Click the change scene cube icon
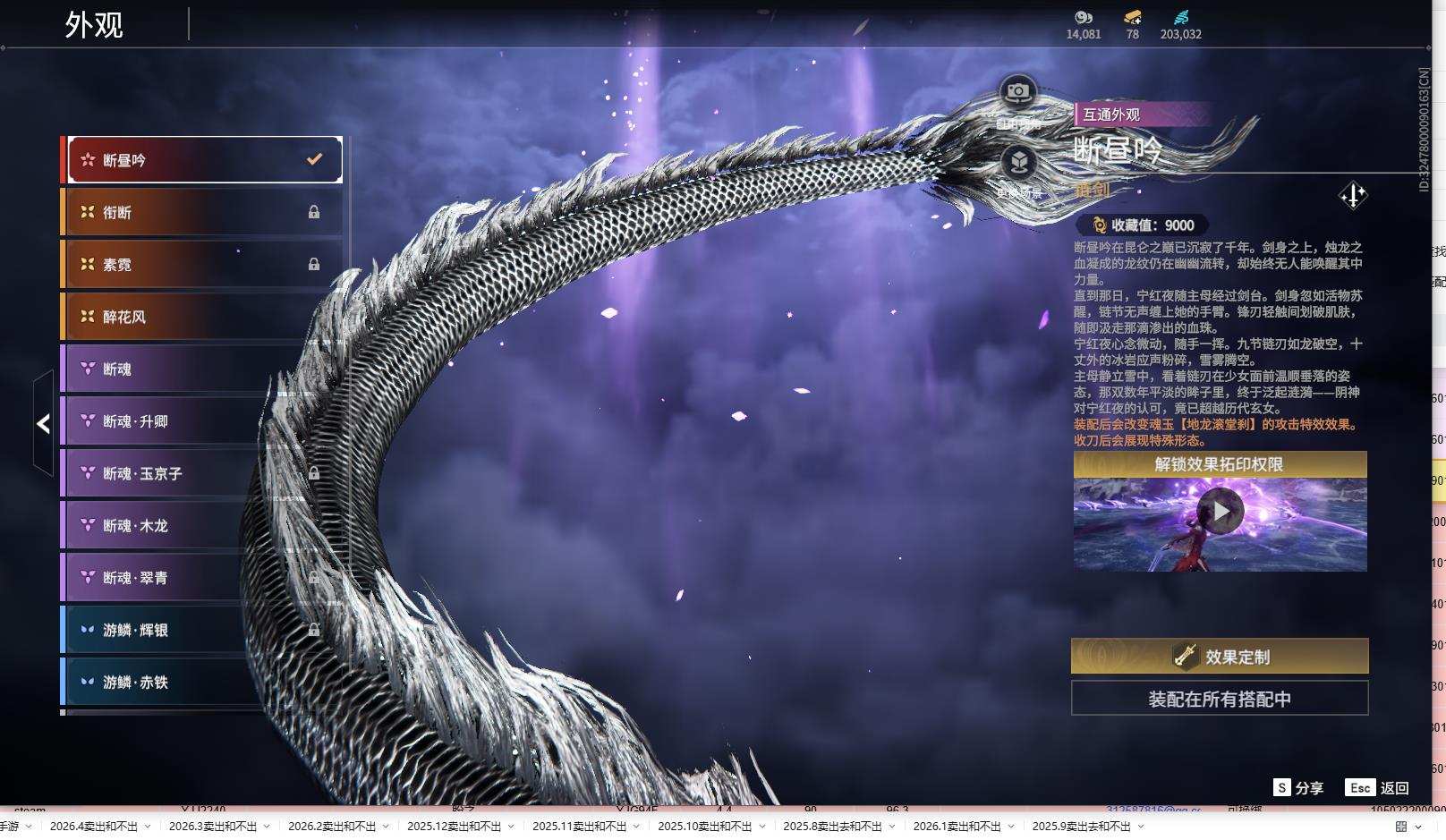Image resolution: width=1446 pixels, height=840 pixels. point(1018,162)
